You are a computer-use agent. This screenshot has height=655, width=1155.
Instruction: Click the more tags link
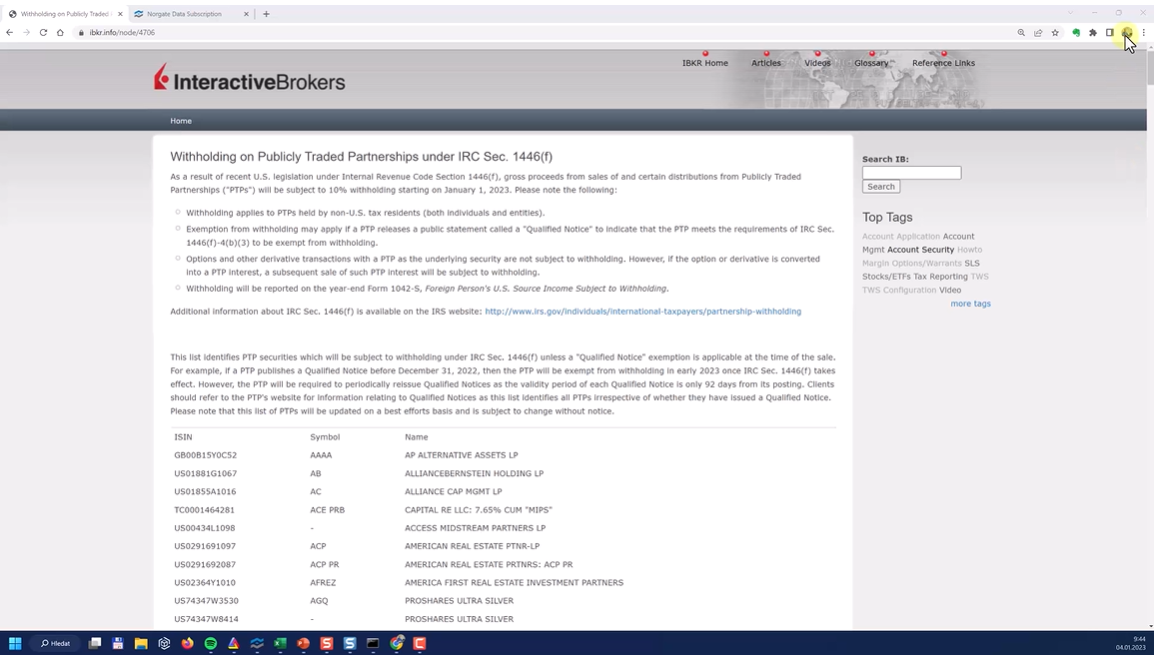click(x=970, y=304)
